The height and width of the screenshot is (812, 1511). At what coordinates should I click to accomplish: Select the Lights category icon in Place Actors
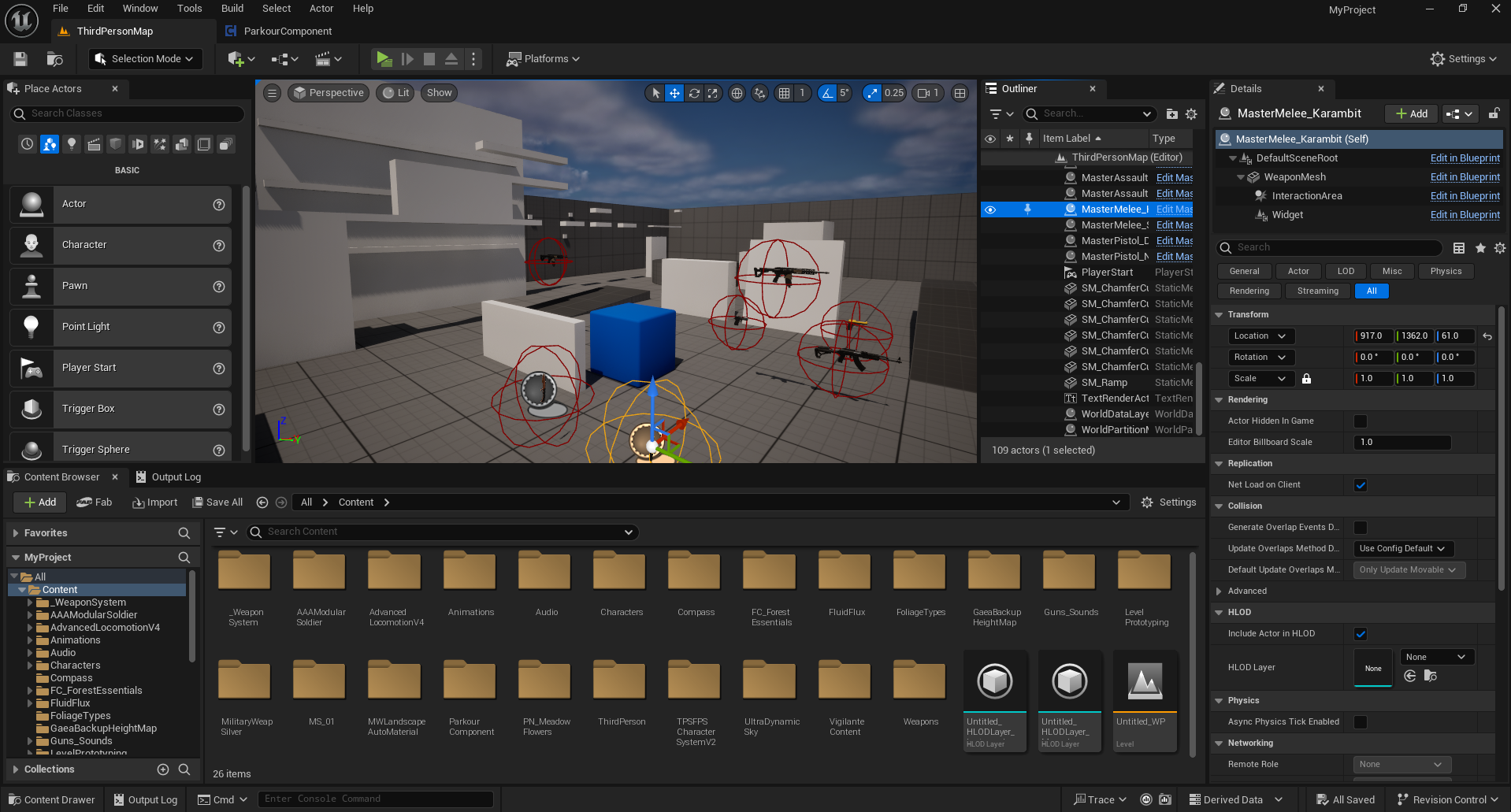72,144
